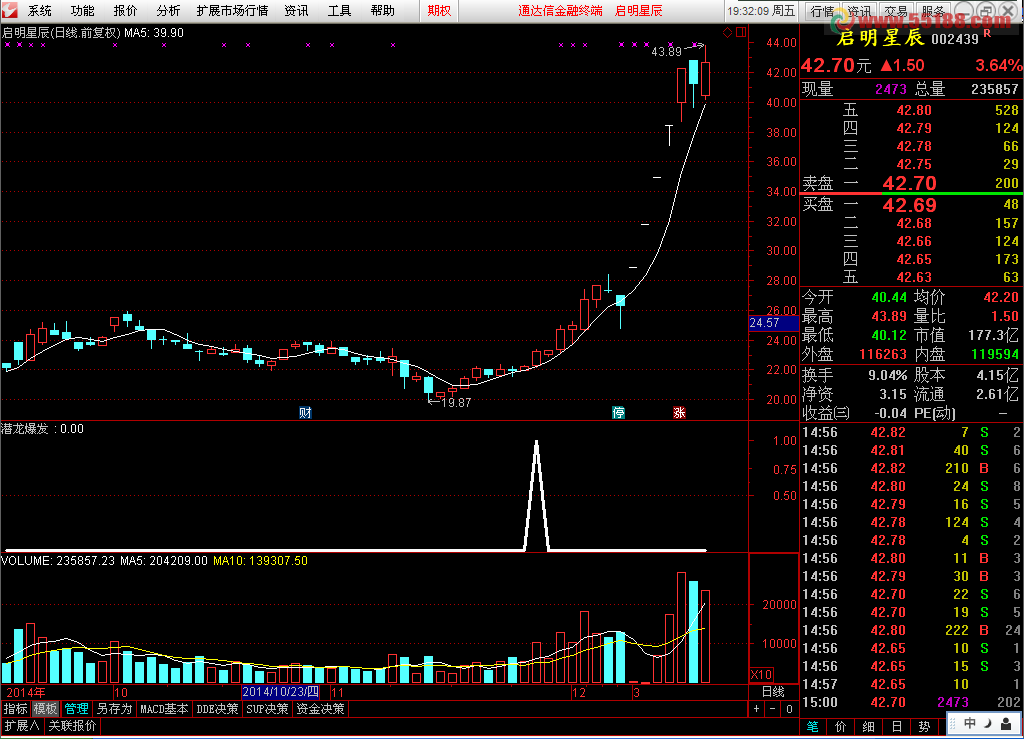Image resolution: width=1024 pixels, height=739 pixels.
Task: Click the 市值 value 177.3亿
Action: (993, 336)
